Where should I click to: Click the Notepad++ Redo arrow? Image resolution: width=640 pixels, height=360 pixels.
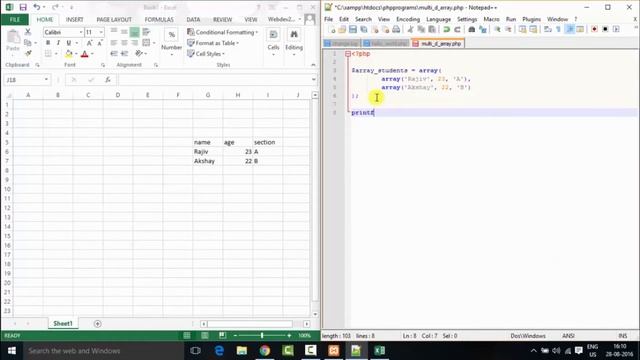pos(457,29)
